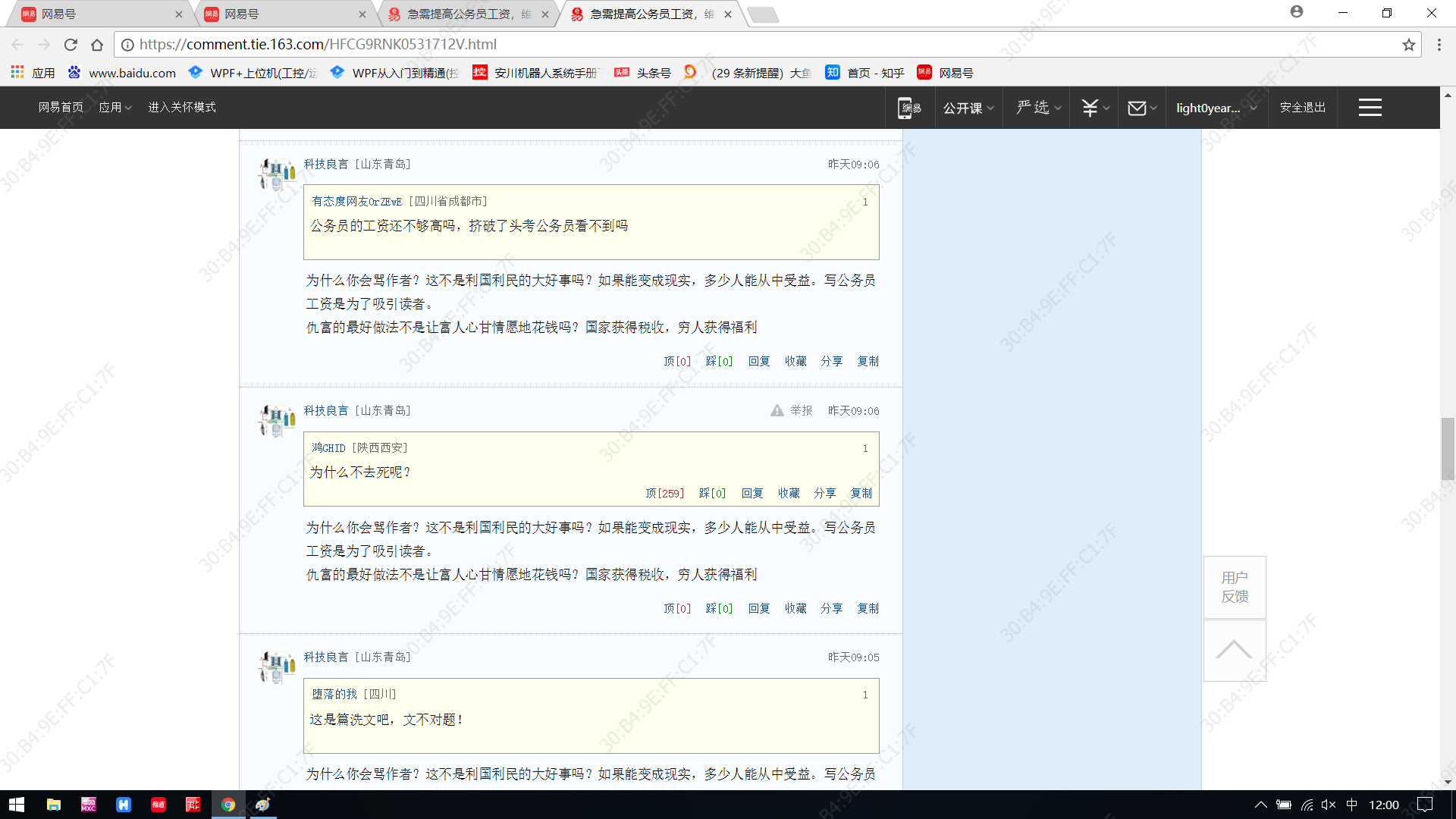Click the ¥ wallet icon in navbar
This screenshot has height=819, width=1456.
pos(1089,107)
